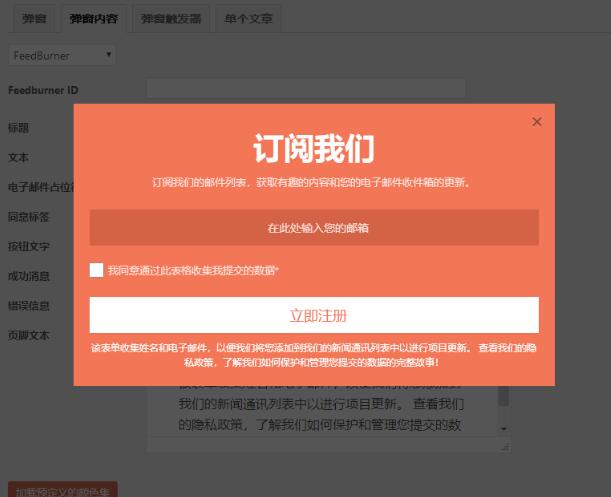Click the 订阅我们 popup heading
The image size is (611, 497).
(314, 149)
